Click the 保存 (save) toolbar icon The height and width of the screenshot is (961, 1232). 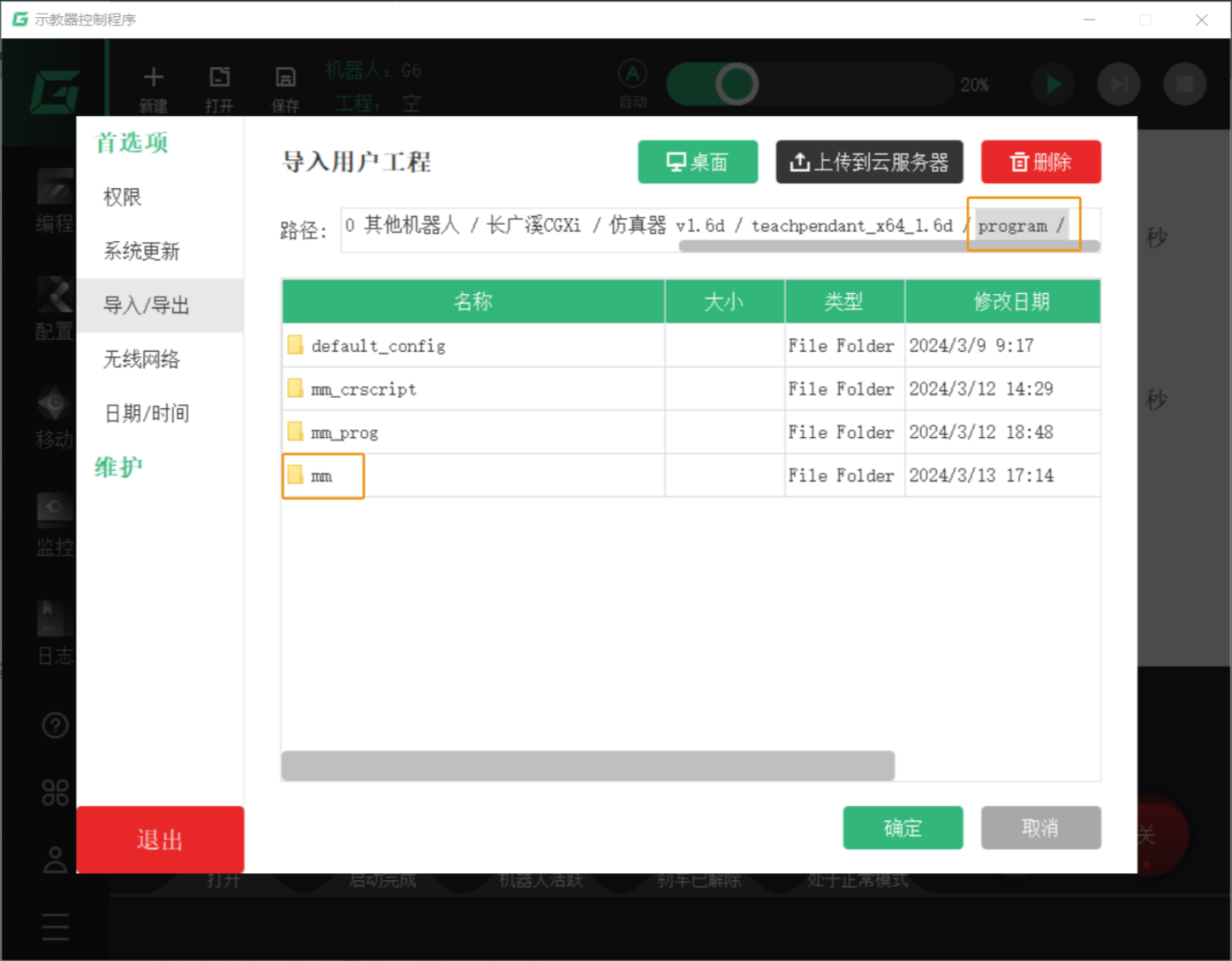point(285,78)
